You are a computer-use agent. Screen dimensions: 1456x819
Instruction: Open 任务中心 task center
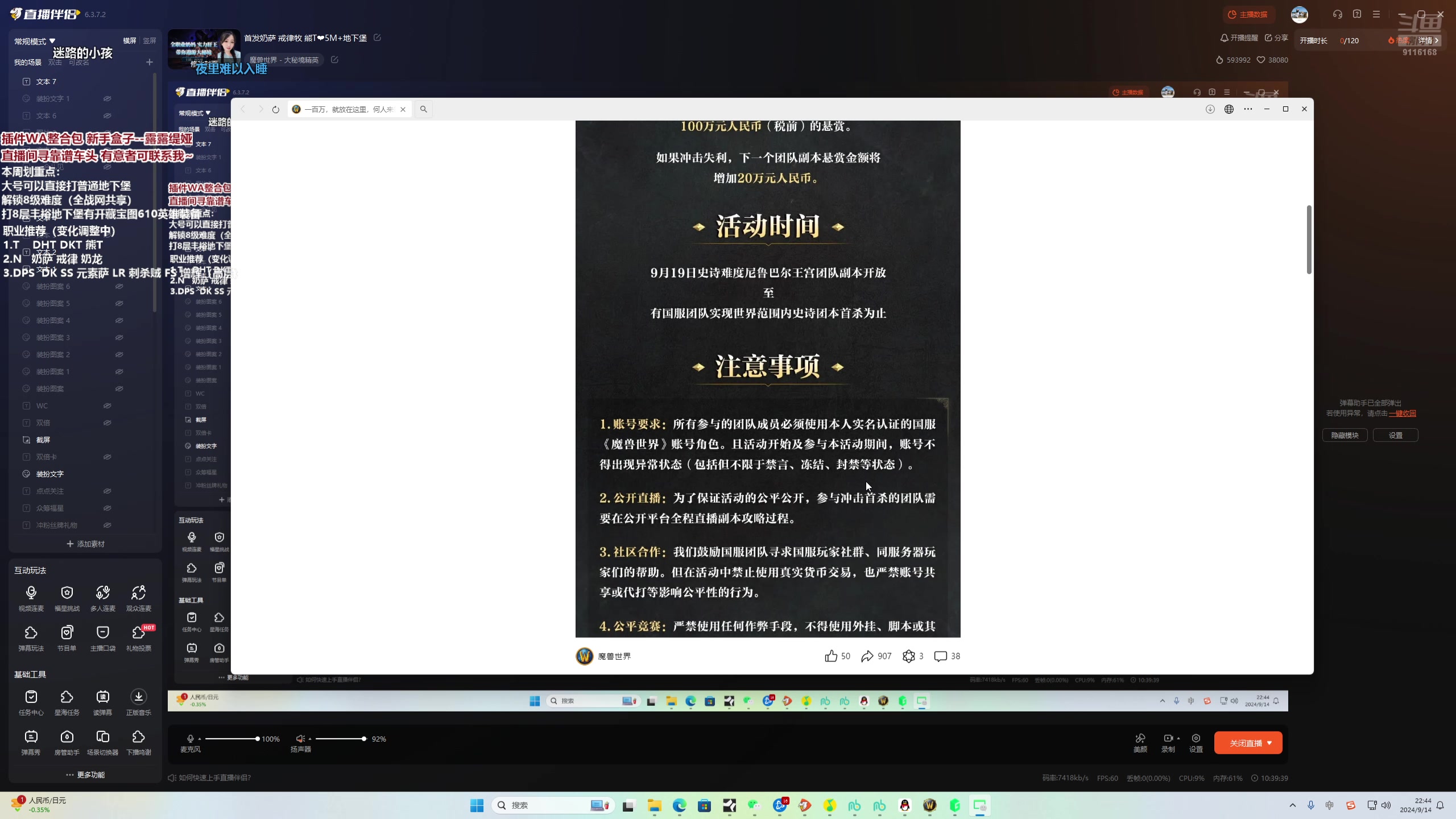click(x=31, y=702)
